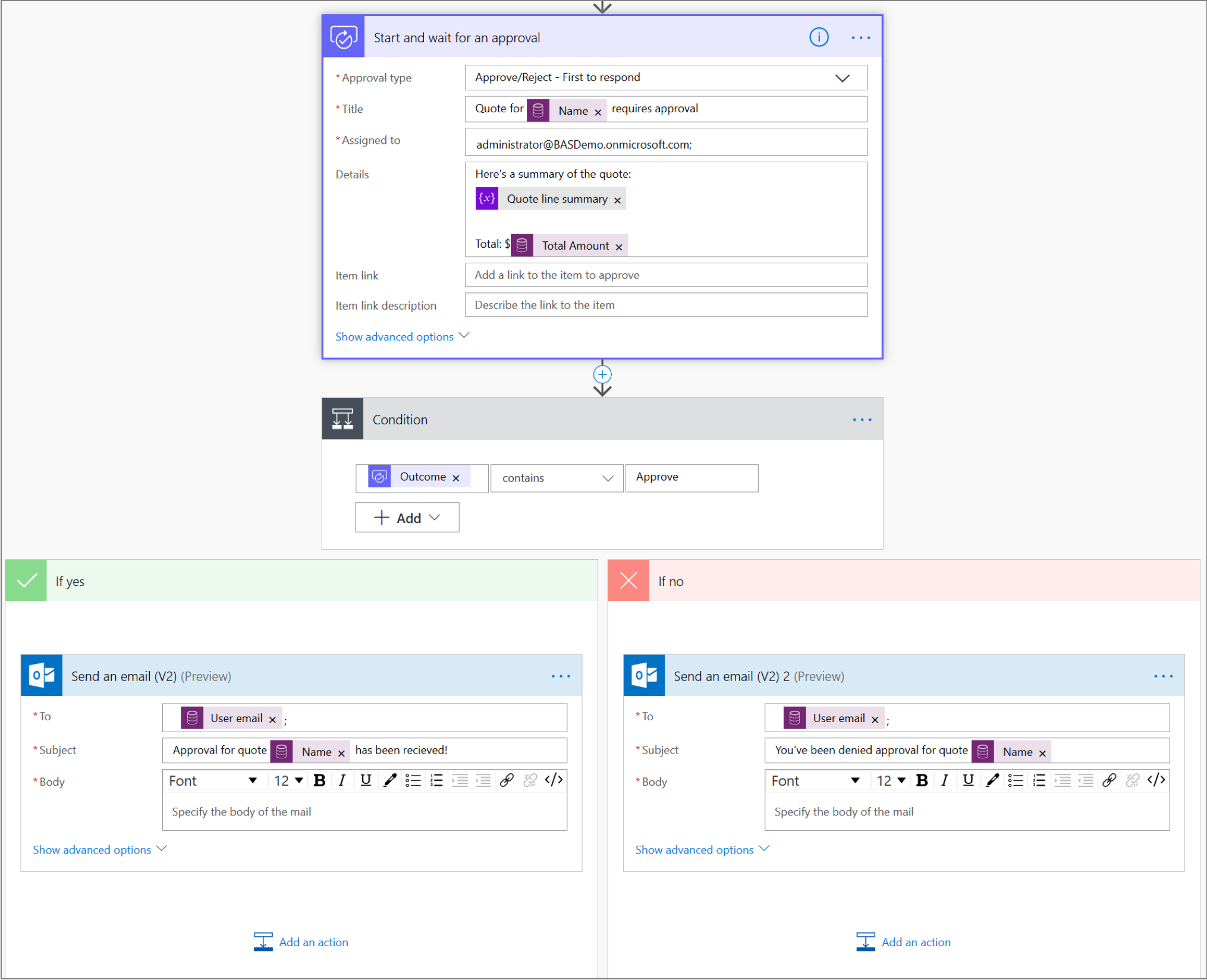Click the condition block icon
Screen dimensions: 1207x980
343,419
